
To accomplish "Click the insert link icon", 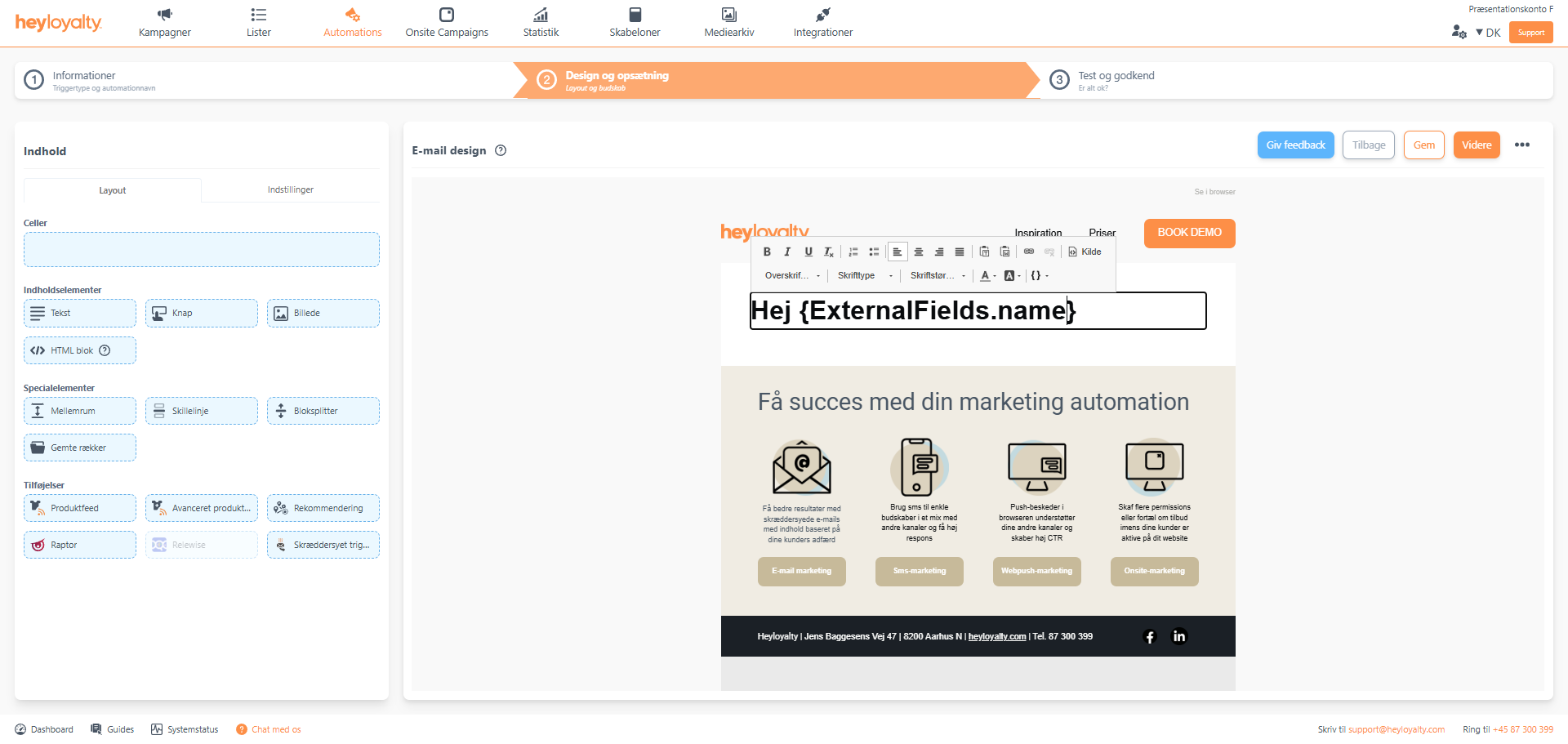I will pyautogui.click(x=1029, y=252).
